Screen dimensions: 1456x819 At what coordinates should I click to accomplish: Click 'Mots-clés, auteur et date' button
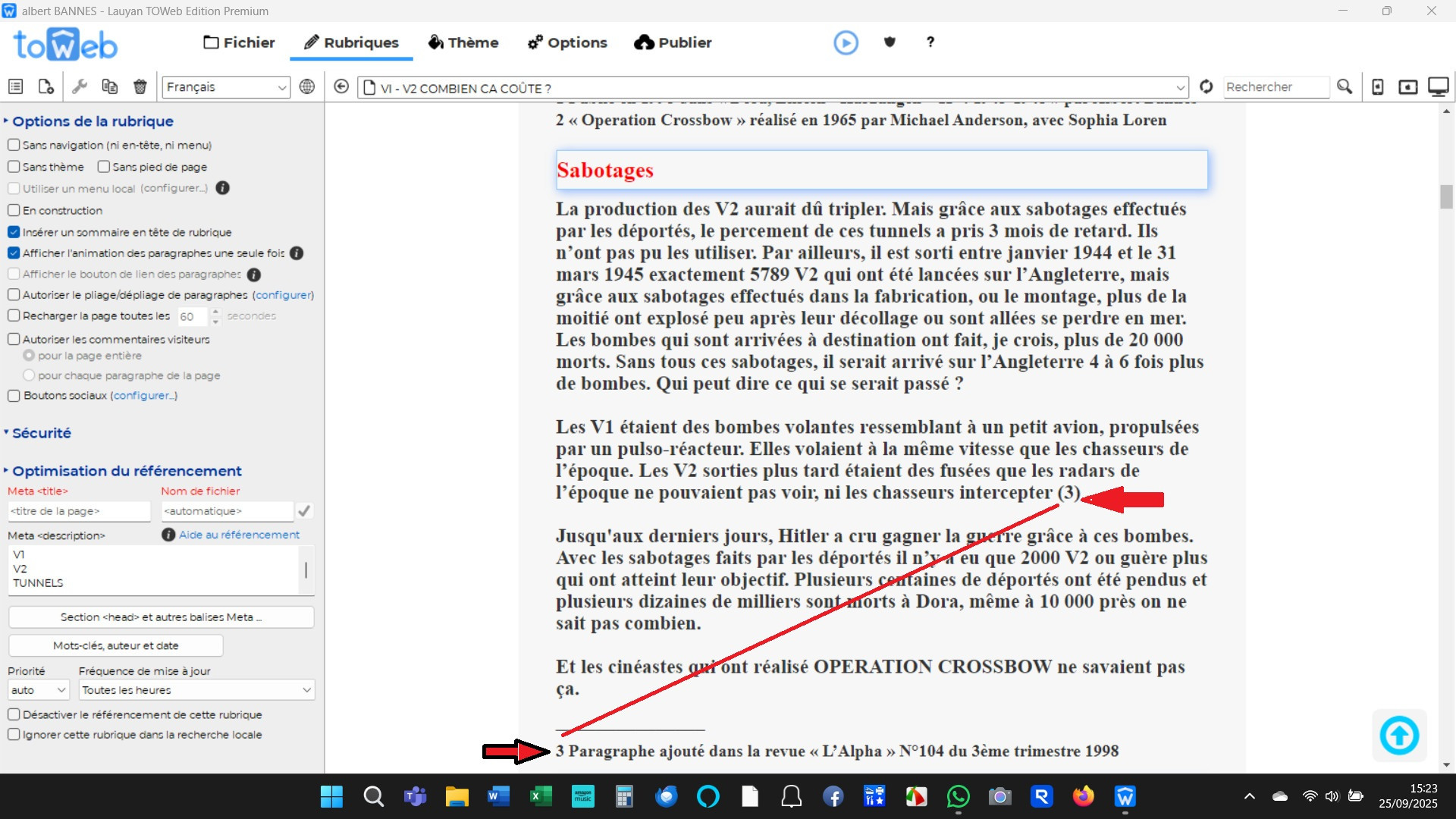[x=116, y=645]
